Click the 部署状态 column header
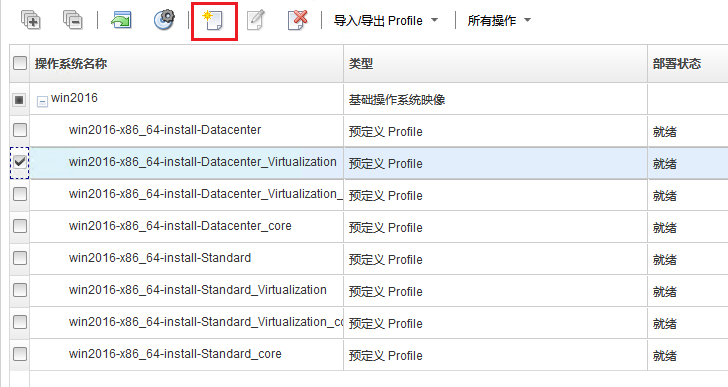 point(677,64)
